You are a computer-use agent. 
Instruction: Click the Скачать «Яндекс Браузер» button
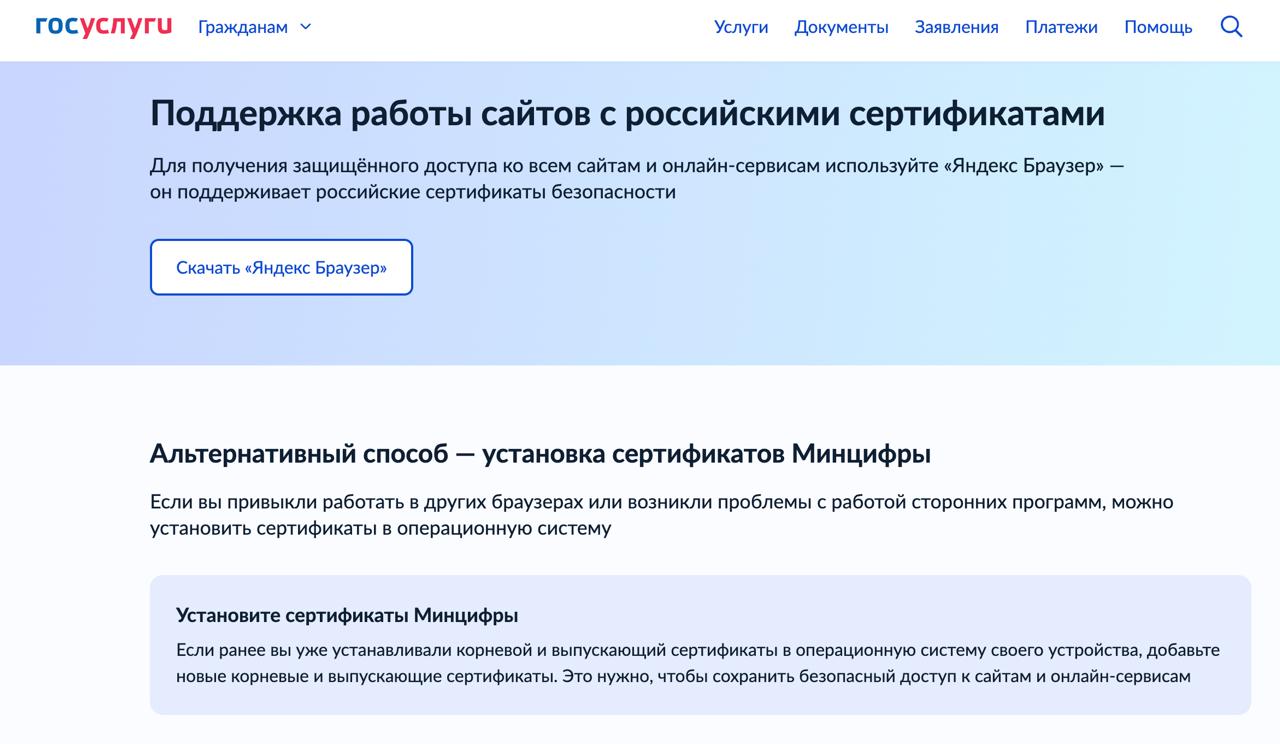[x=281, y=267]
